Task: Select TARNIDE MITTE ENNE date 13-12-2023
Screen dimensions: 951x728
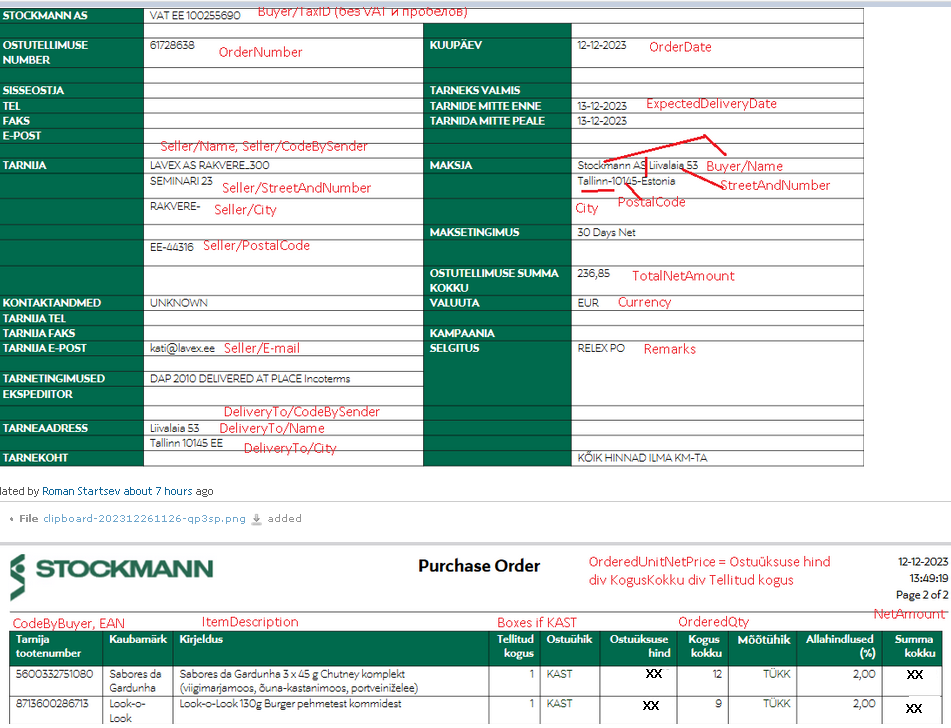Action: tap(602, 106)
